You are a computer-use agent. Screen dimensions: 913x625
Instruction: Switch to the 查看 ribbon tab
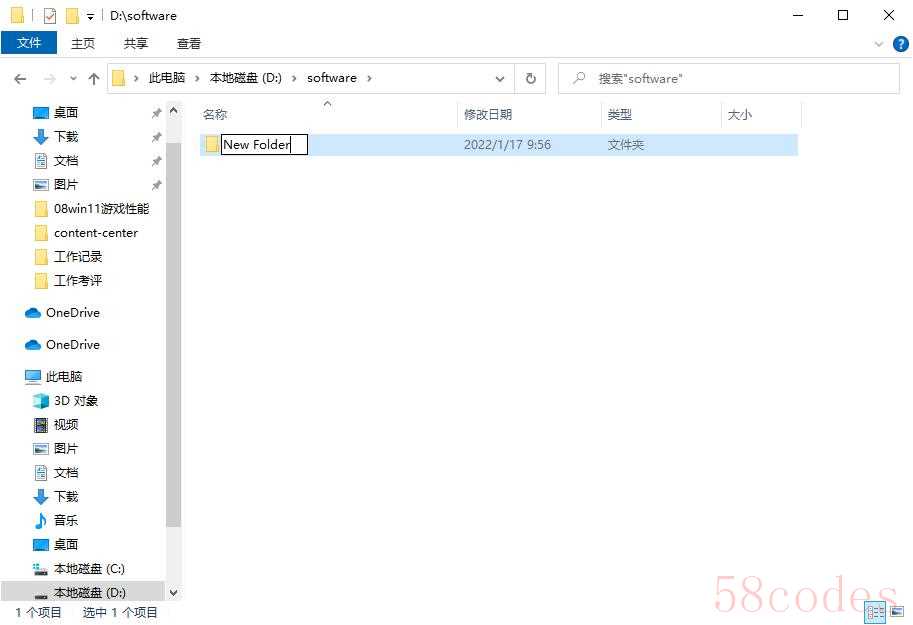189,43
